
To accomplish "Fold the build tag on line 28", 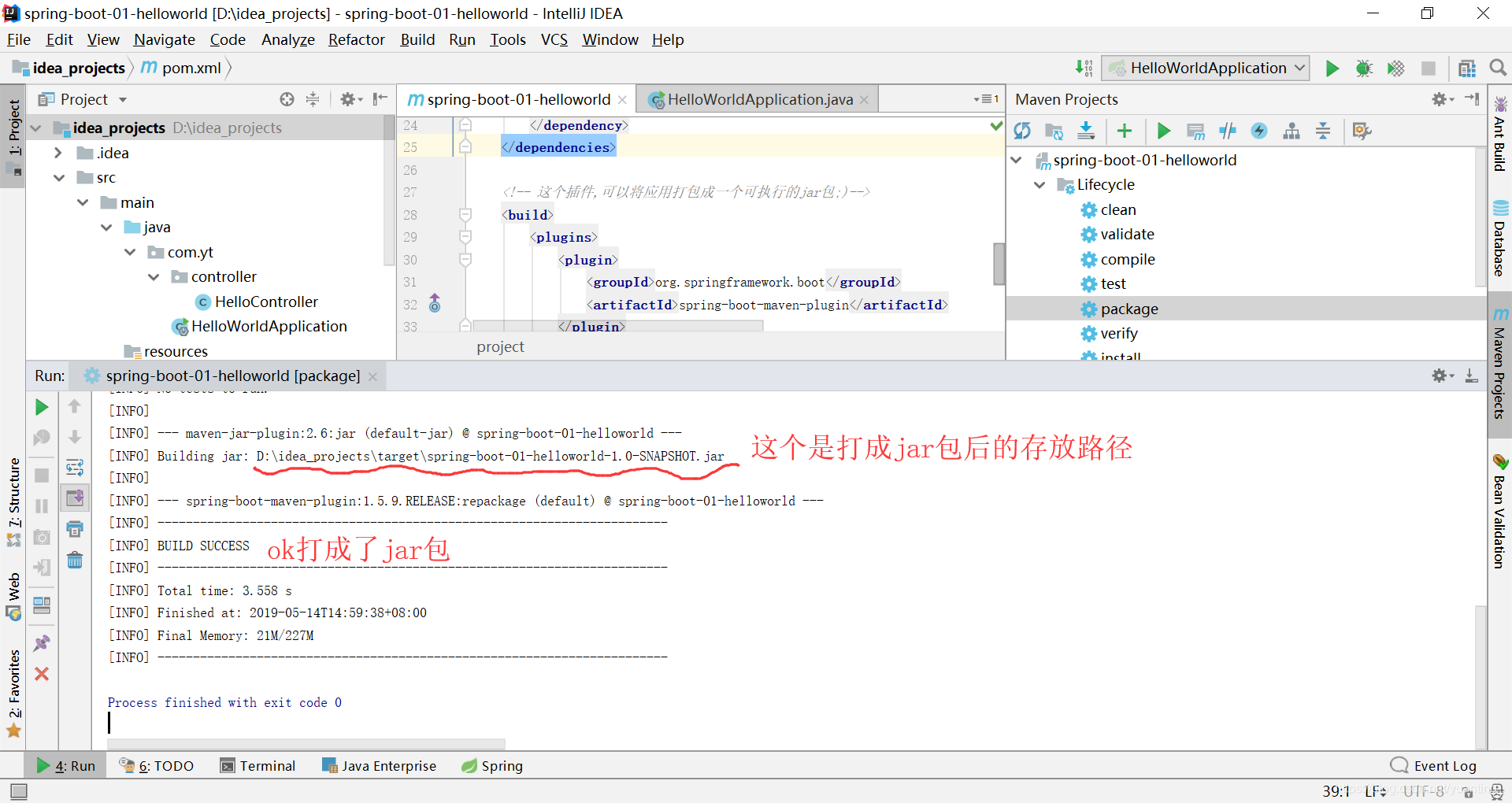I will [x=465, y=215].
